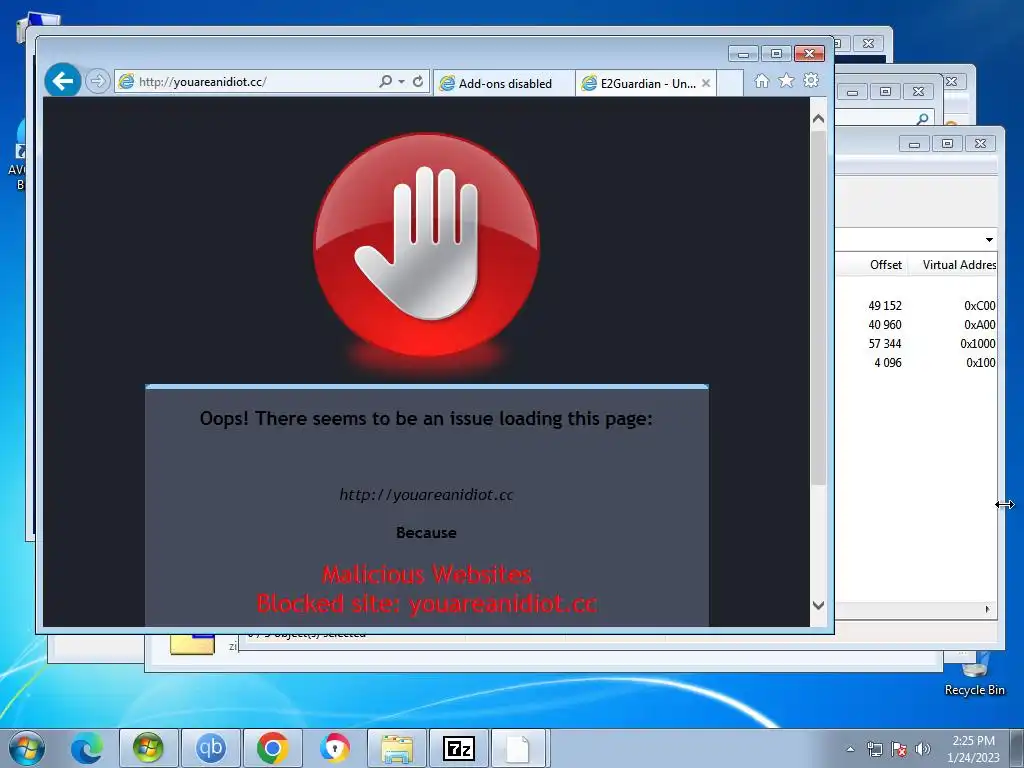Click the red stop hand graphic
Image resolution: width=1024 pixels, height=768 pixels.
click(x=426, y=245)
